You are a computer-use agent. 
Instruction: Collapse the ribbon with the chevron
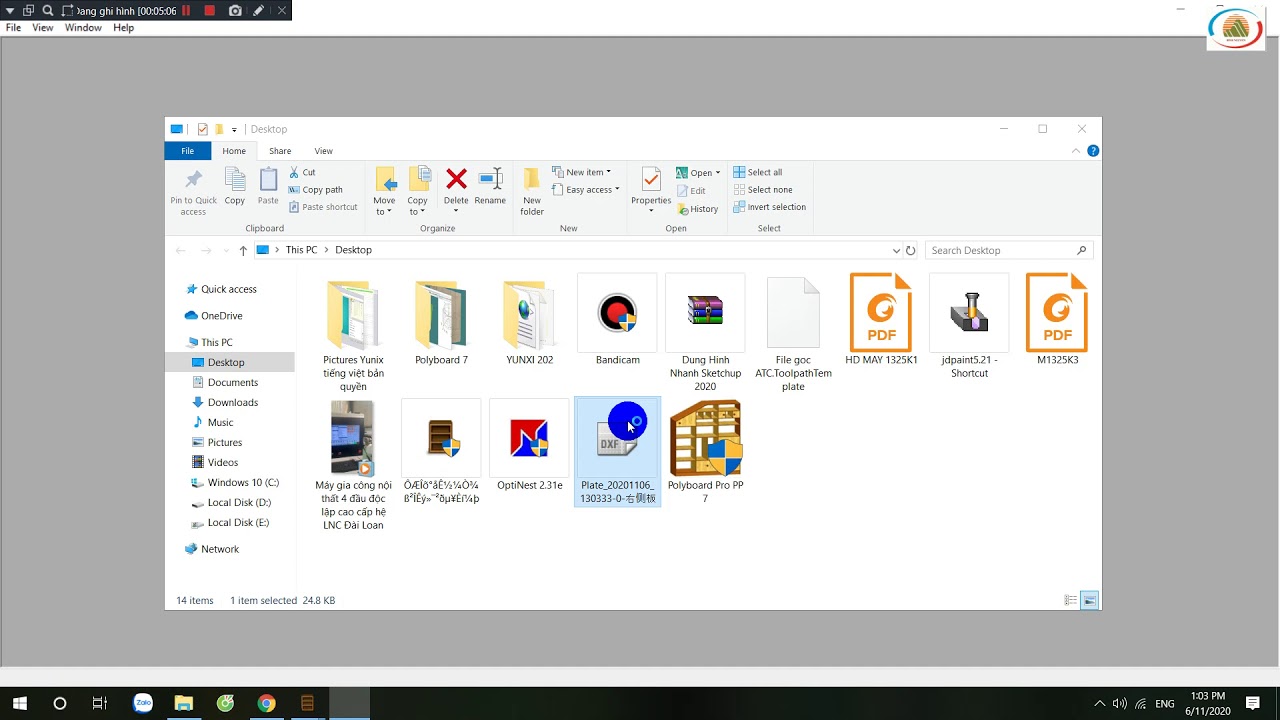1076,151
